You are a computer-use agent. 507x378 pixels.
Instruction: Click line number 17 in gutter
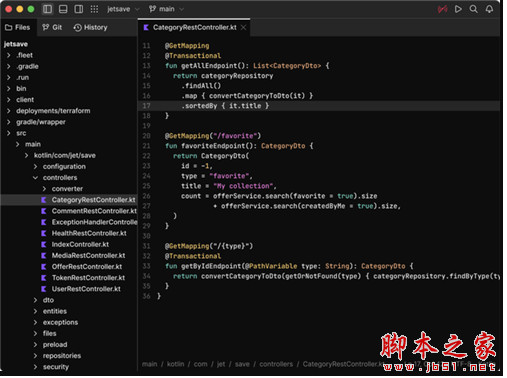click(146, 106)
